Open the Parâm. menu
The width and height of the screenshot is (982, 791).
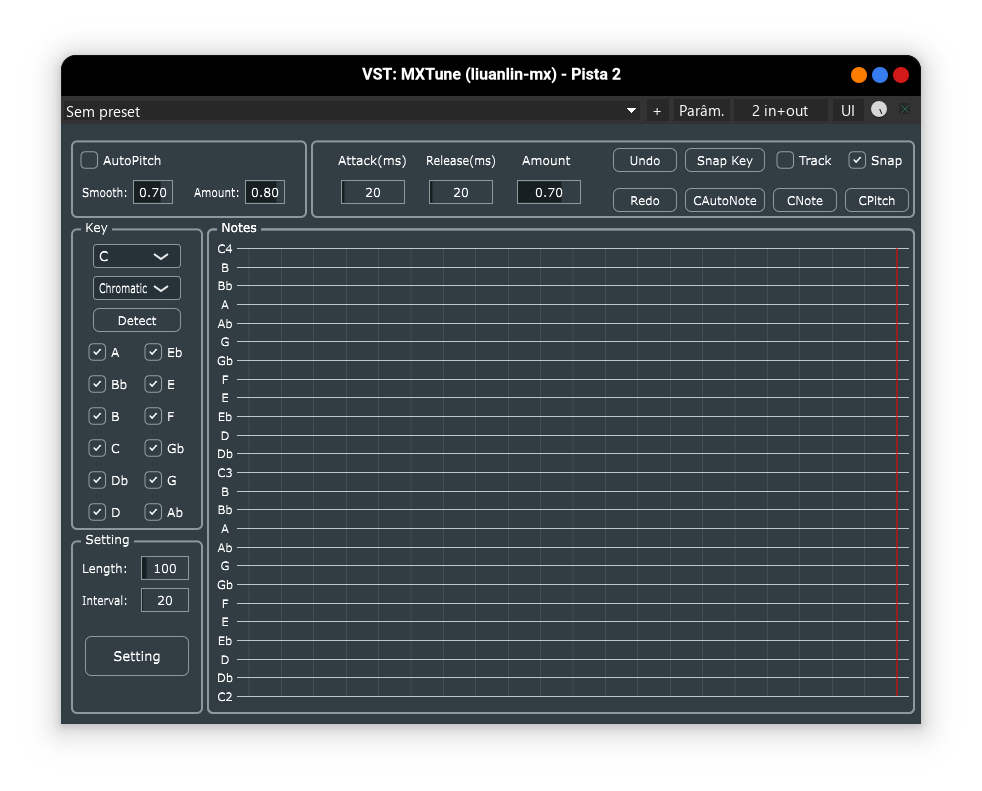click(x=701, y=111)
